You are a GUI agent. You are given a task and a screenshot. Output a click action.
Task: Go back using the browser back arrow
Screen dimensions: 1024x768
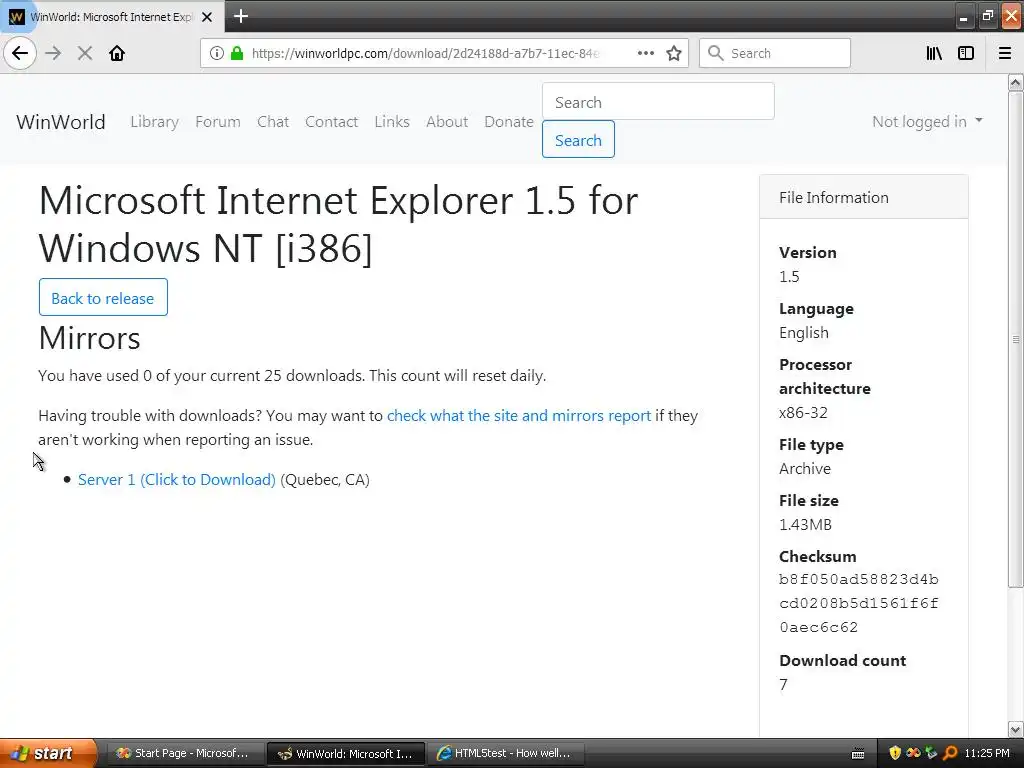click(20, 53)
